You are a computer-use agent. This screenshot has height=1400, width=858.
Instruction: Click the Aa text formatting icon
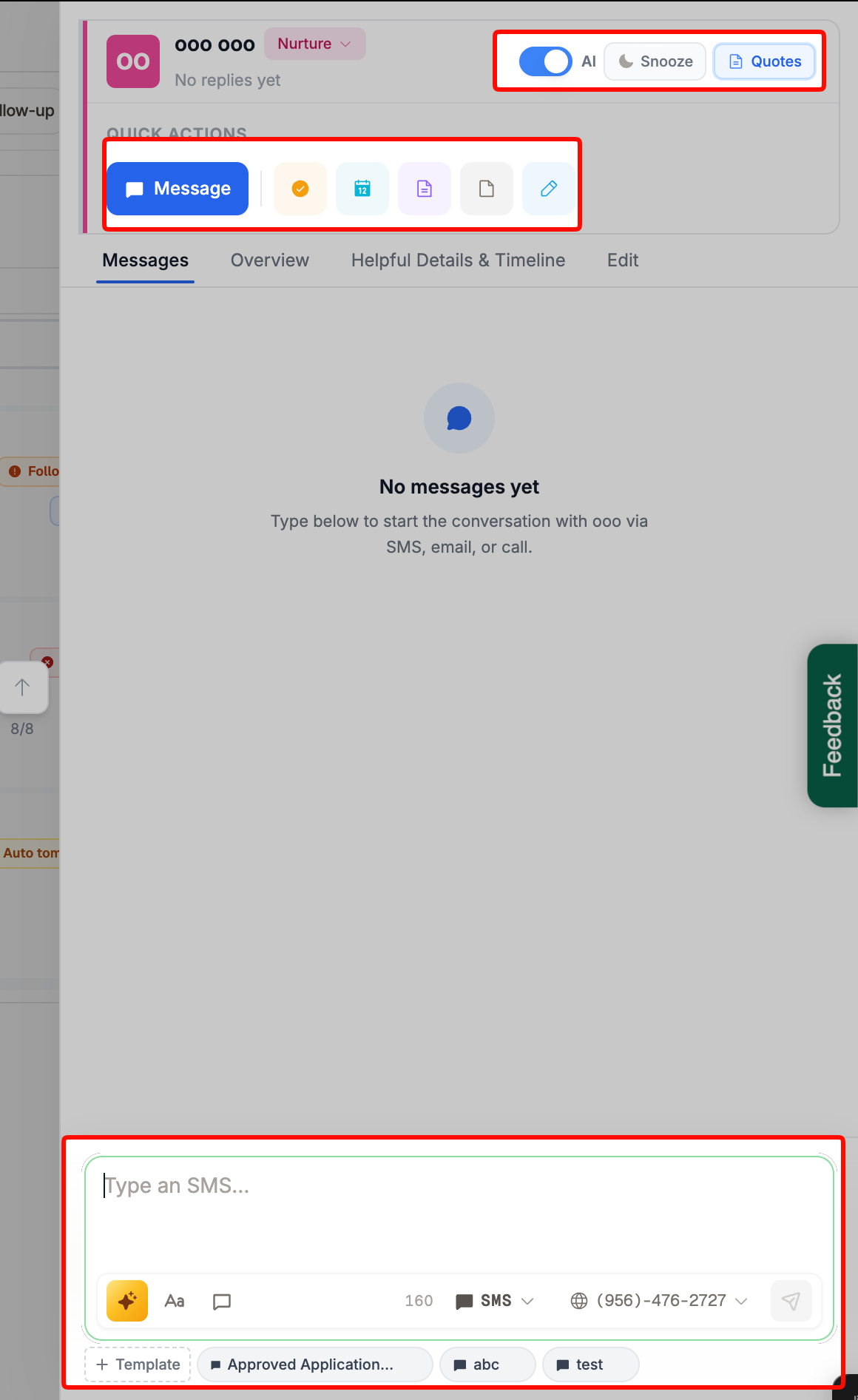tap(175, 1301)
